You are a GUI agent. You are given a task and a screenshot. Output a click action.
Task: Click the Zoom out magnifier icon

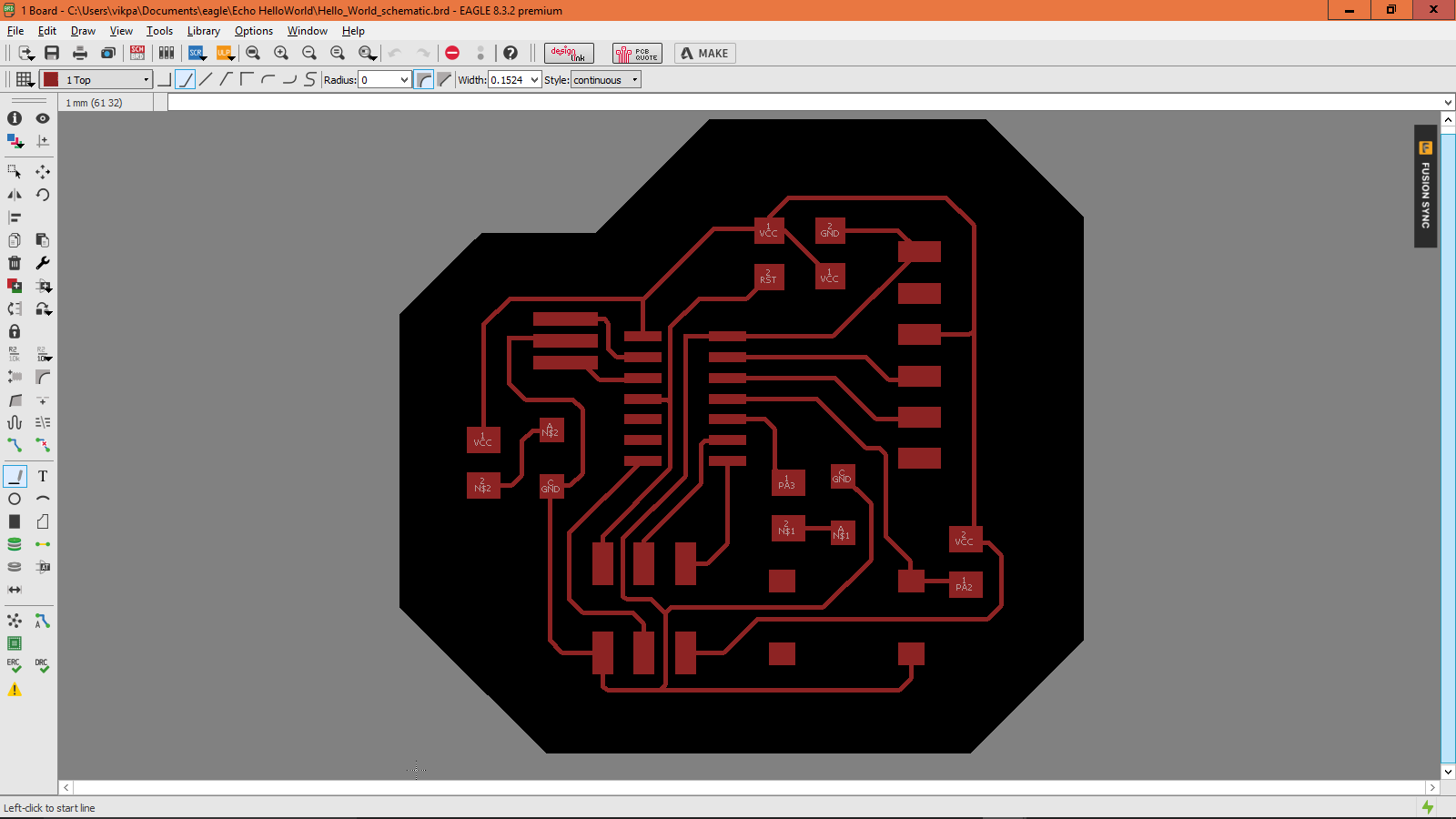[x=309, y=53]
